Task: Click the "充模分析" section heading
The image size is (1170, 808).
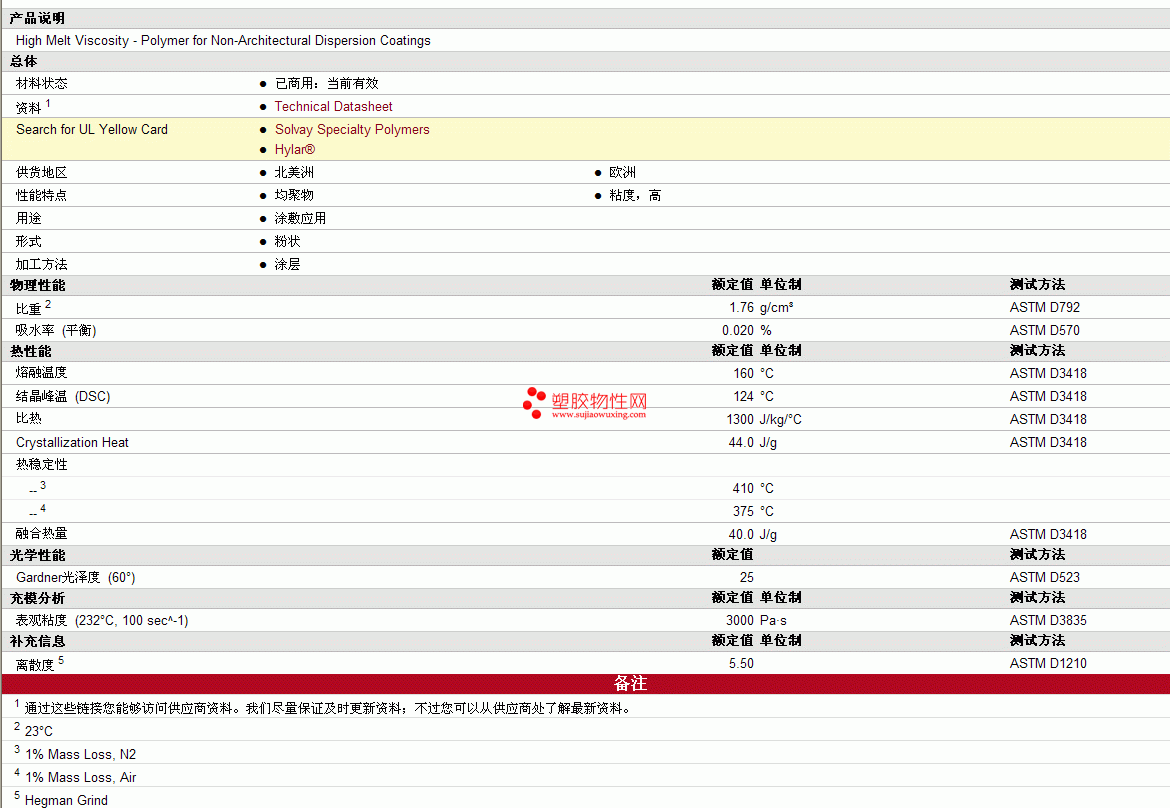Action: pos(37,599)
